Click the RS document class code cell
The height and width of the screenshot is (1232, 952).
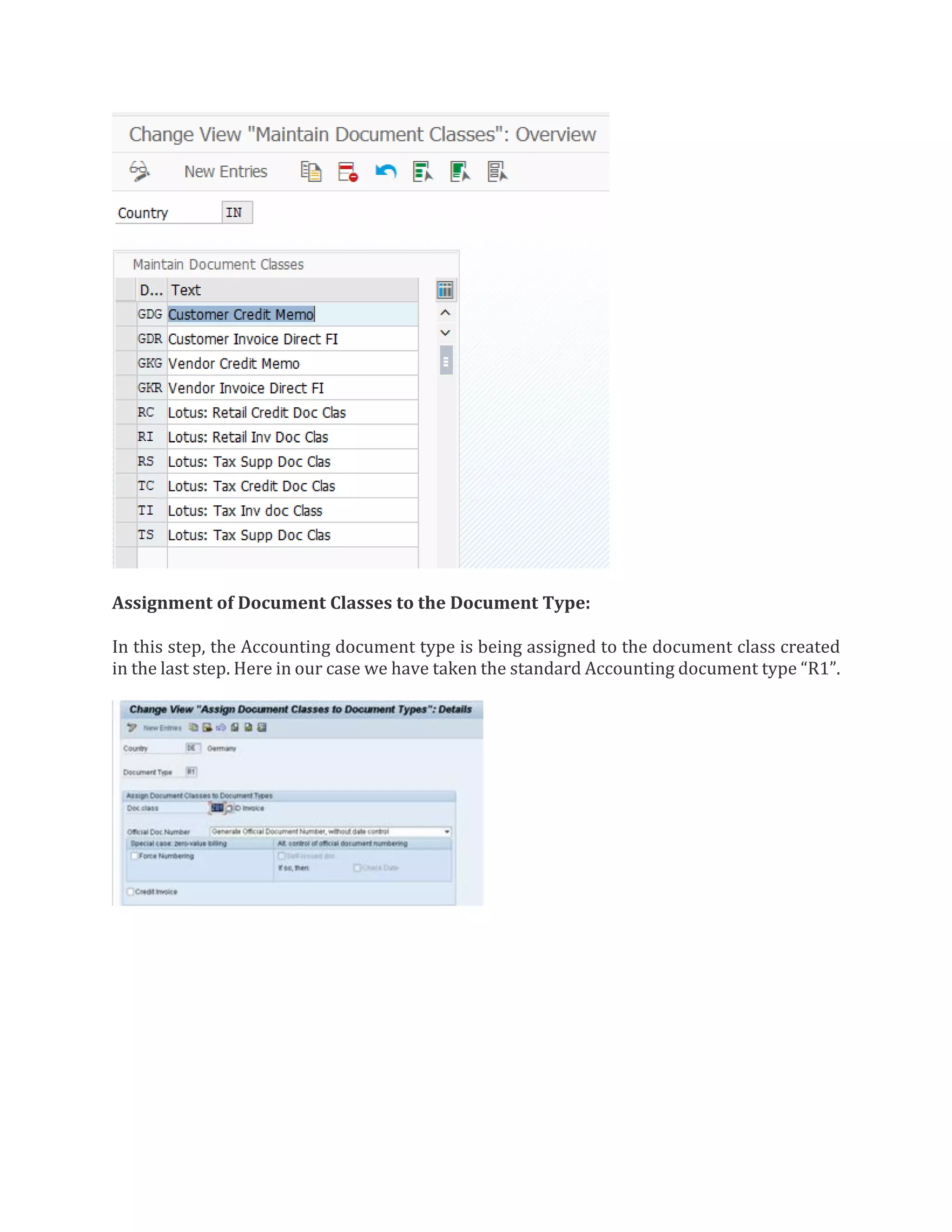[152, 462]
